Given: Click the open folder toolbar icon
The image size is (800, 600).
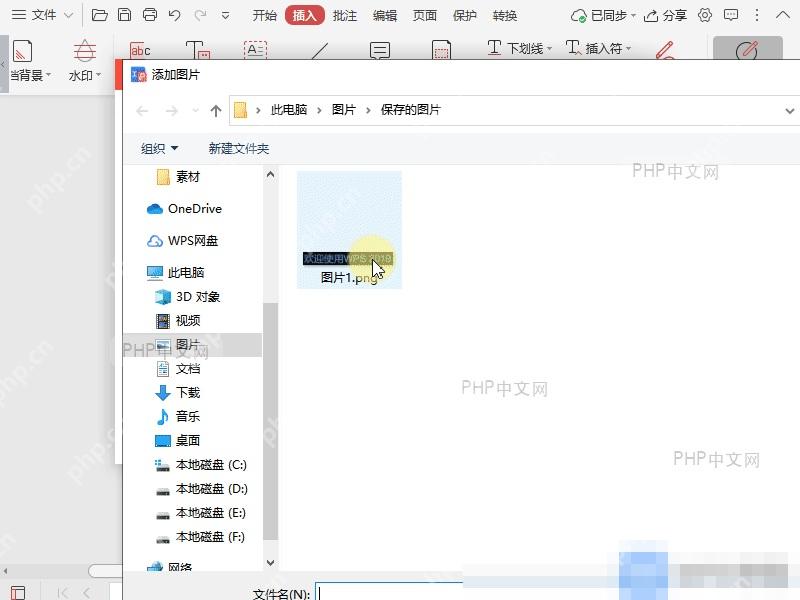Looking at the screenshot, I should (x=99, y=15).
